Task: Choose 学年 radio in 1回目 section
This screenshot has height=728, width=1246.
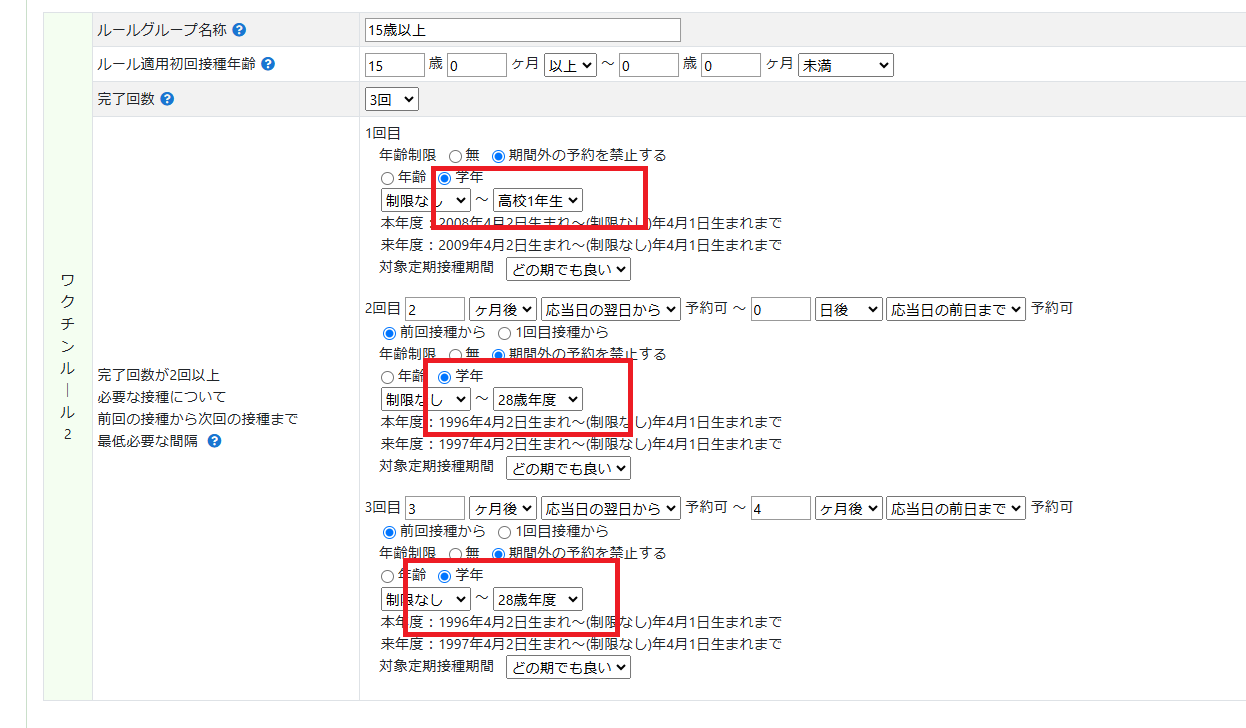Action: 445,178
